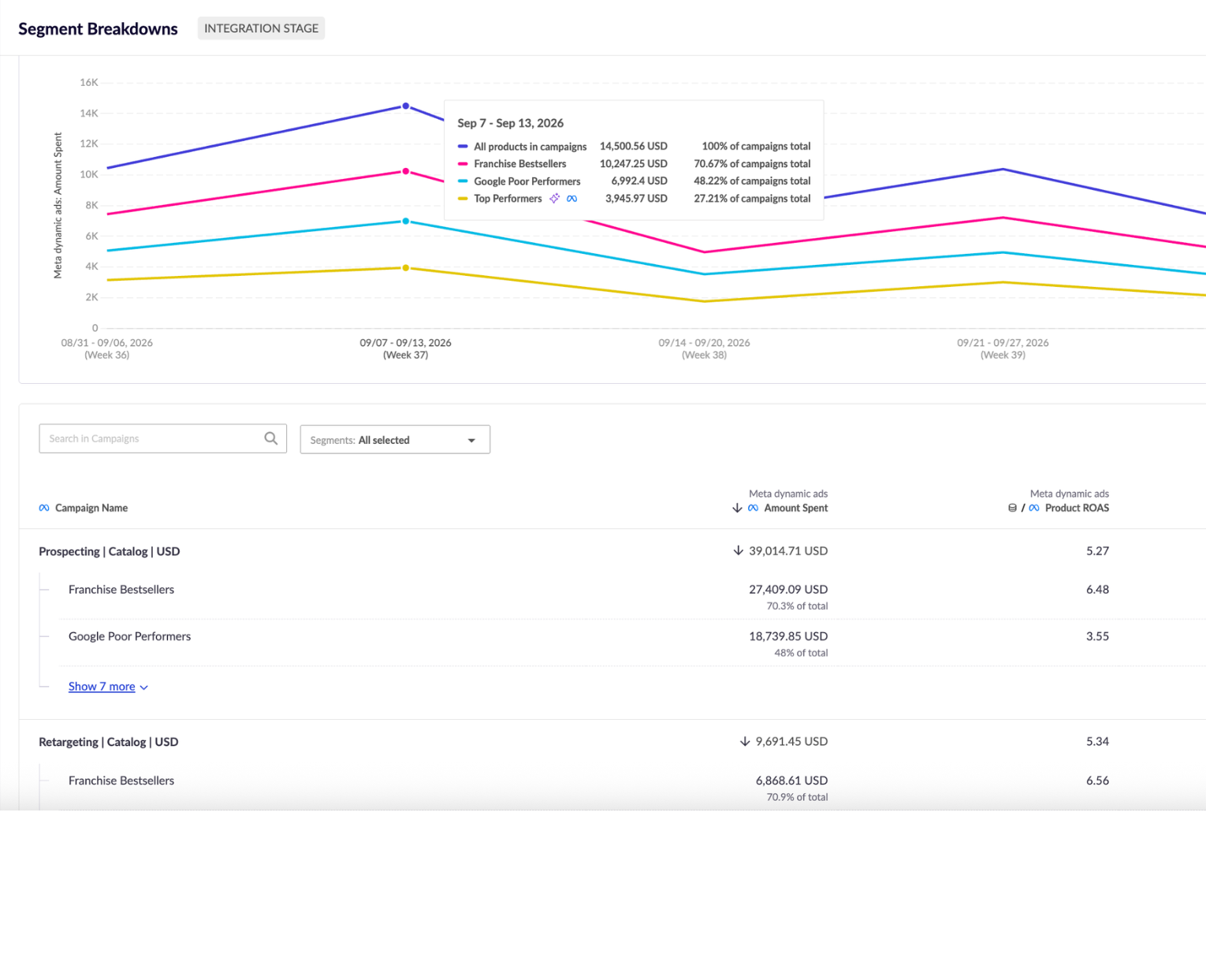The height and width of the screenshot is (980, 1206).
Task: Click the Week 36 x-axis label
Action: [x=107, y=348]
